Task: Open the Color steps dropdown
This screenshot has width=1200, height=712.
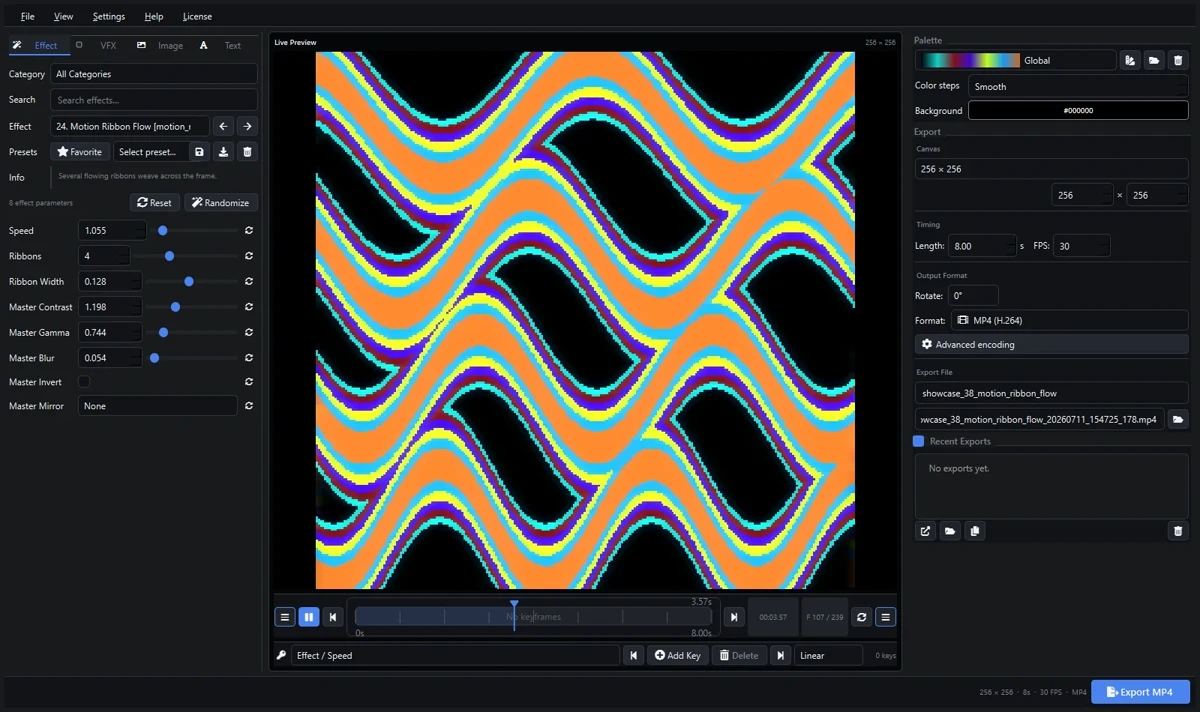Action: 1078,86
